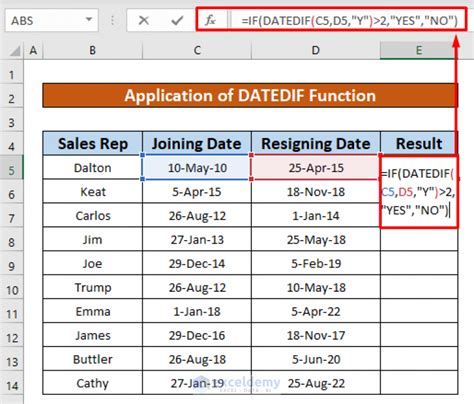Click resigning date '1-Jan-14'
The image size is (474, 404).
click(316, 216)
